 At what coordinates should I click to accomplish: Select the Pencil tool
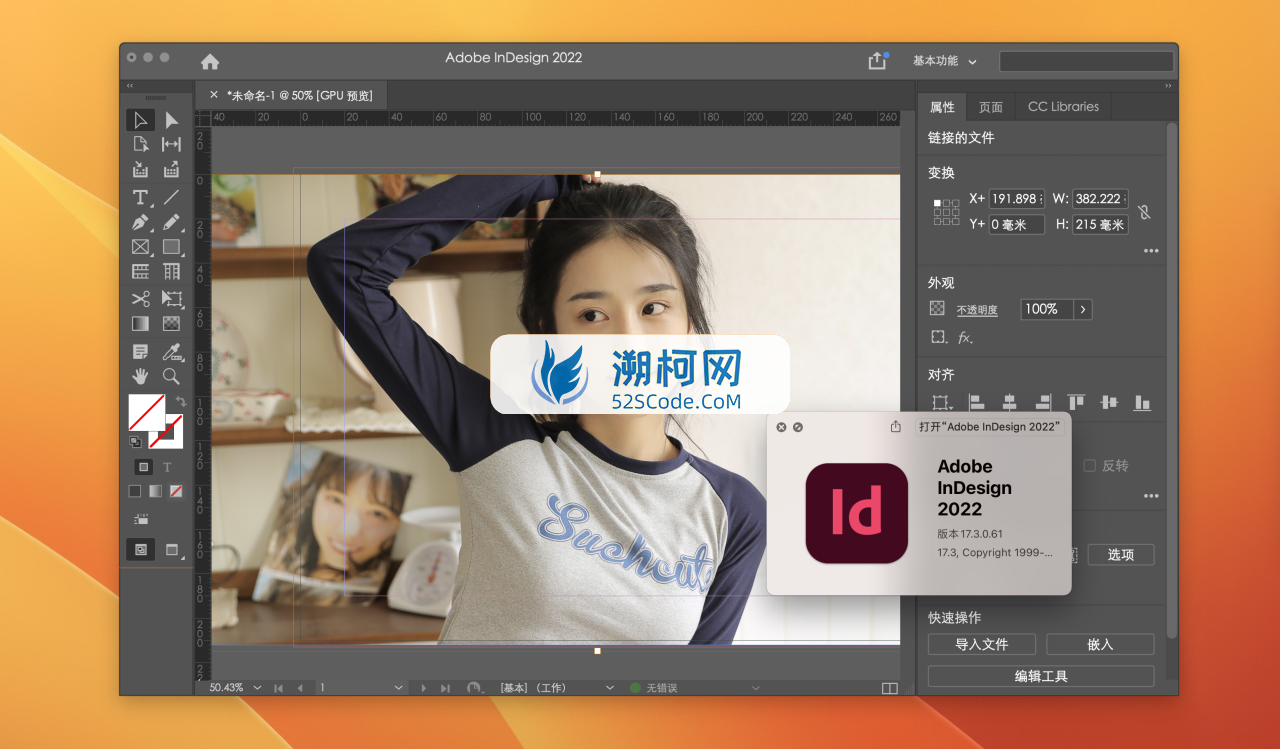tap(171, 222)
